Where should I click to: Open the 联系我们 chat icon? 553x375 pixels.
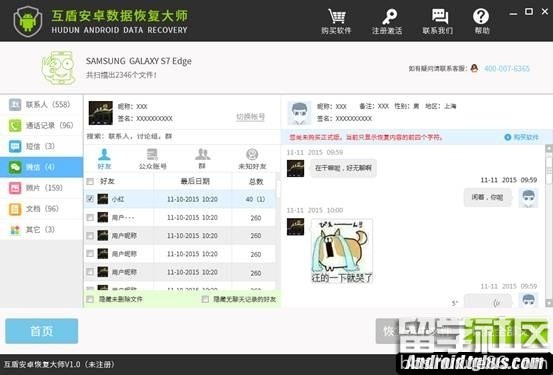pos(438,17)
